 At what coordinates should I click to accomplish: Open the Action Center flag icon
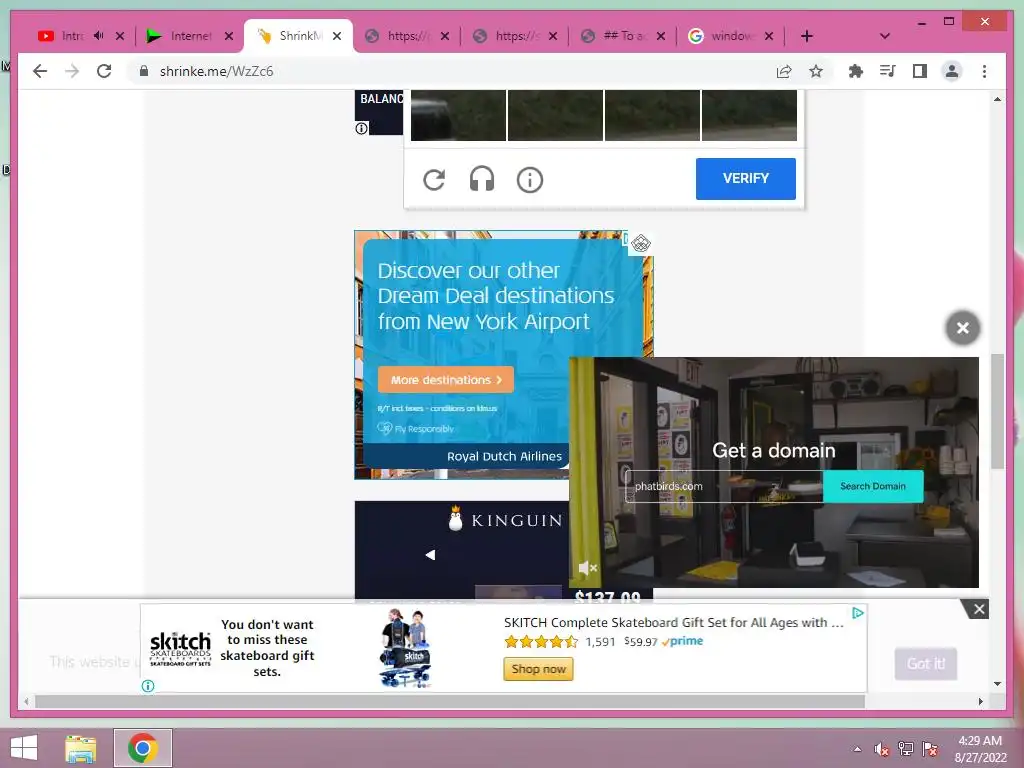930,749
